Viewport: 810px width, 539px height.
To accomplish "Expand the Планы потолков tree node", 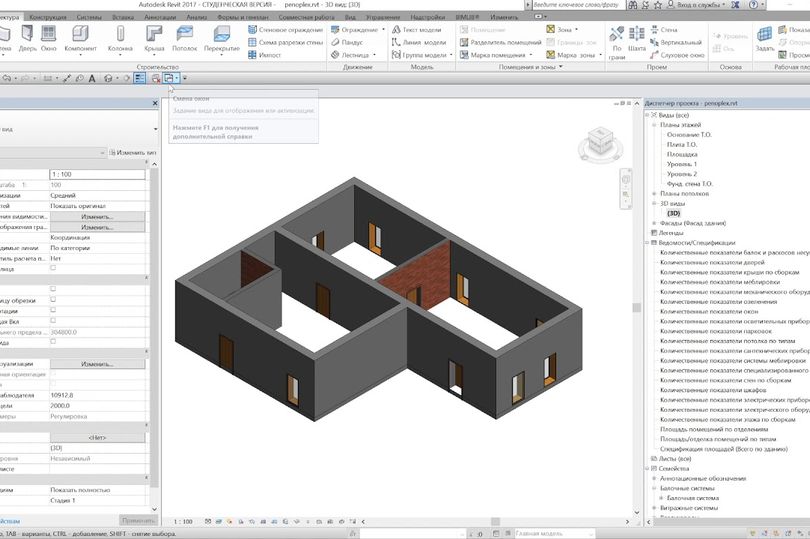I will 655,193.
